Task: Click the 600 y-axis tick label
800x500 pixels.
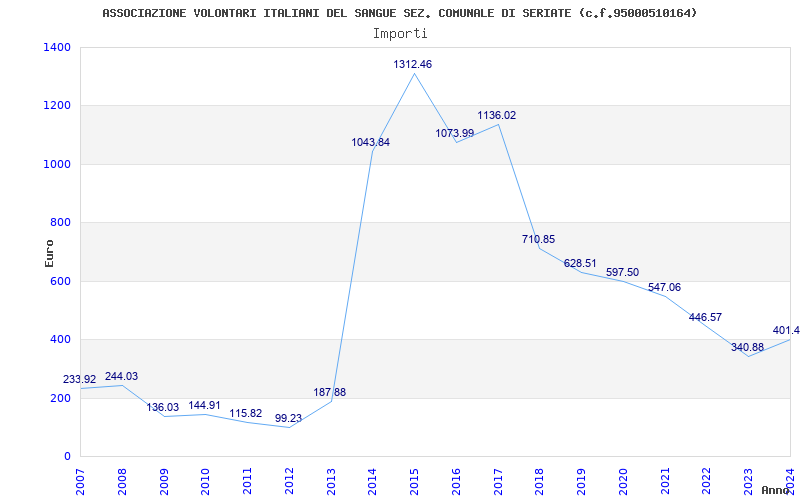Action: (x=61, y=281)
